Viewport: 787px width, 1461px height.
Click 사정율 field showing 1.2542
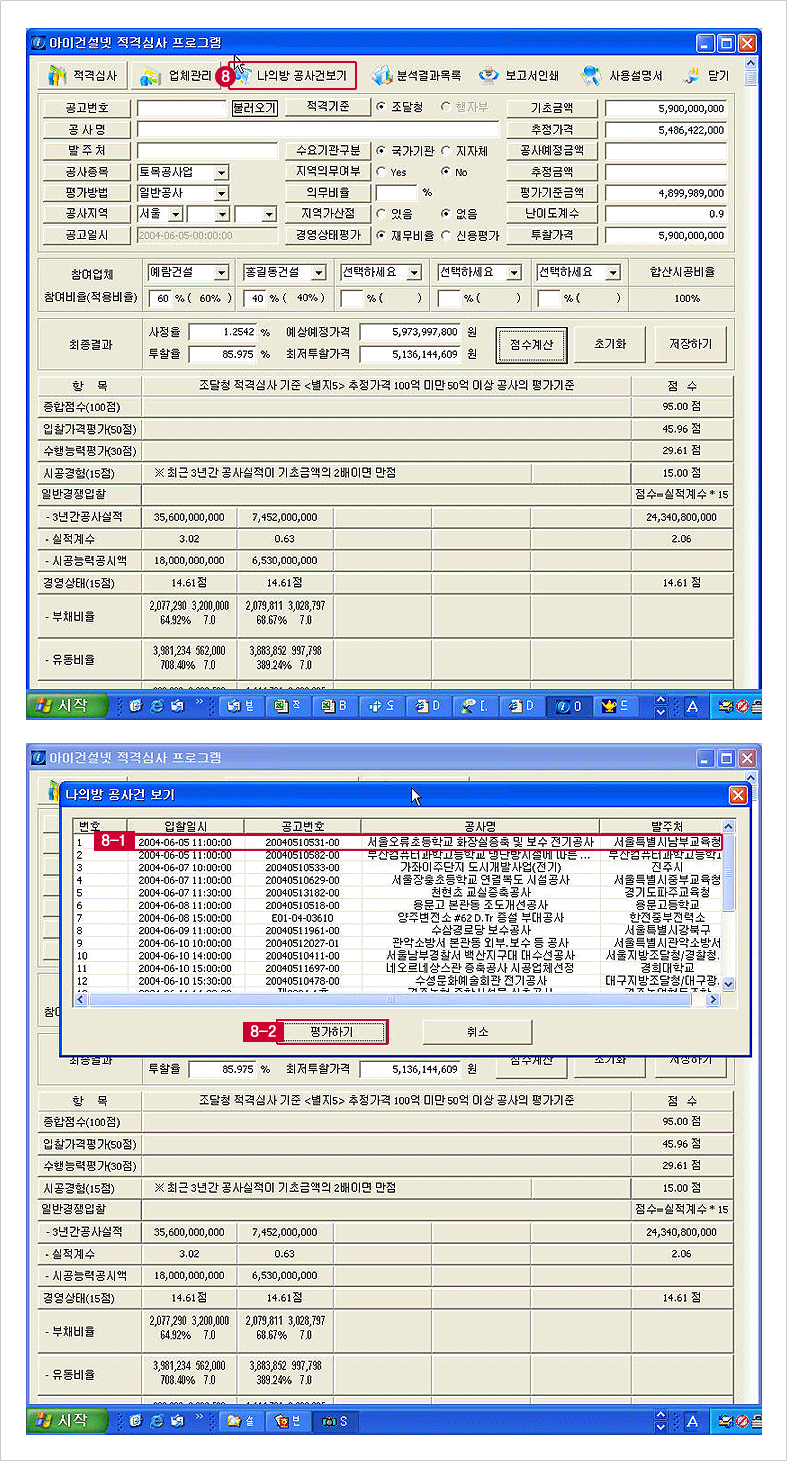[222, 332]
